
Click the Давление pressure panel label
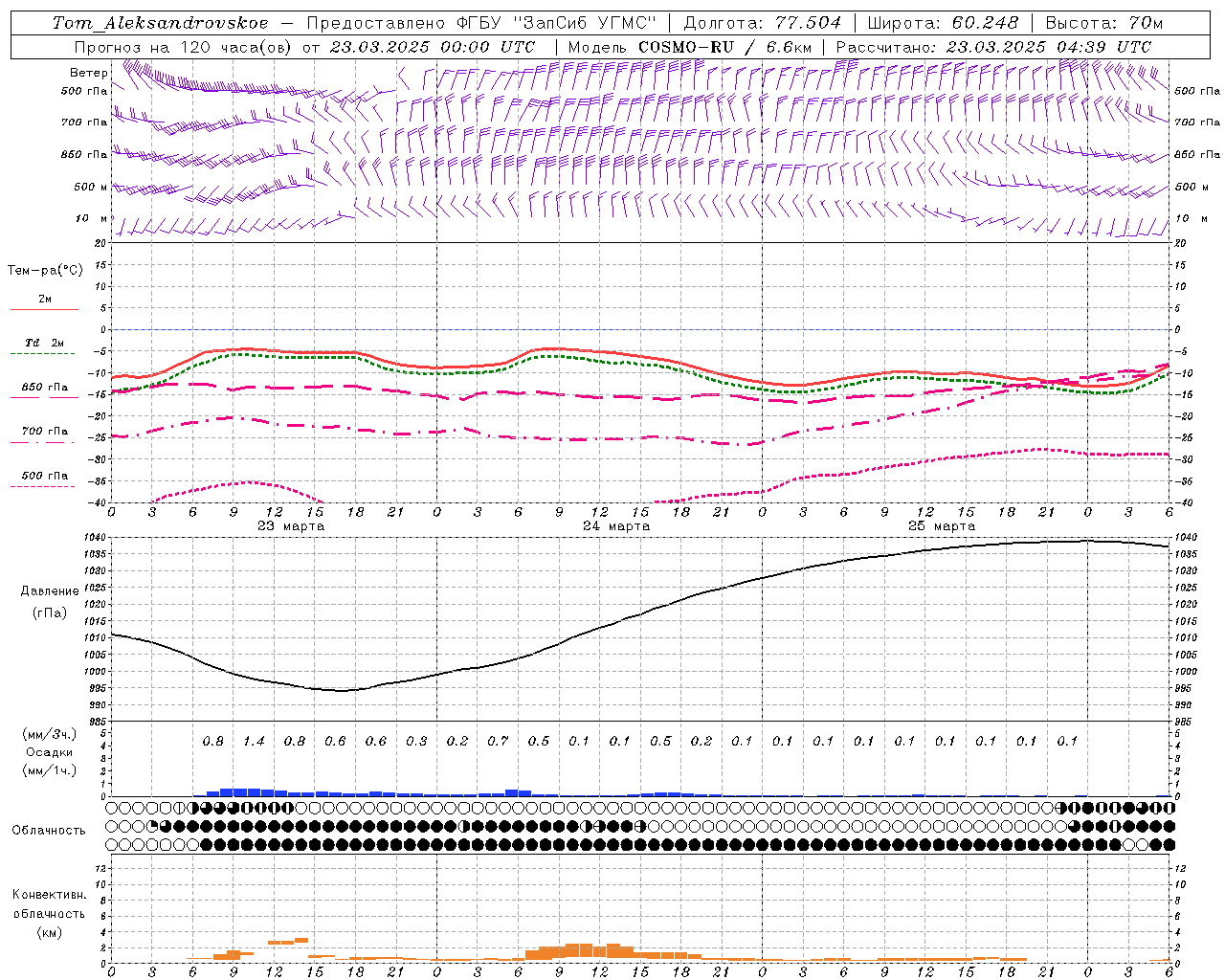(x=50, y=591)
